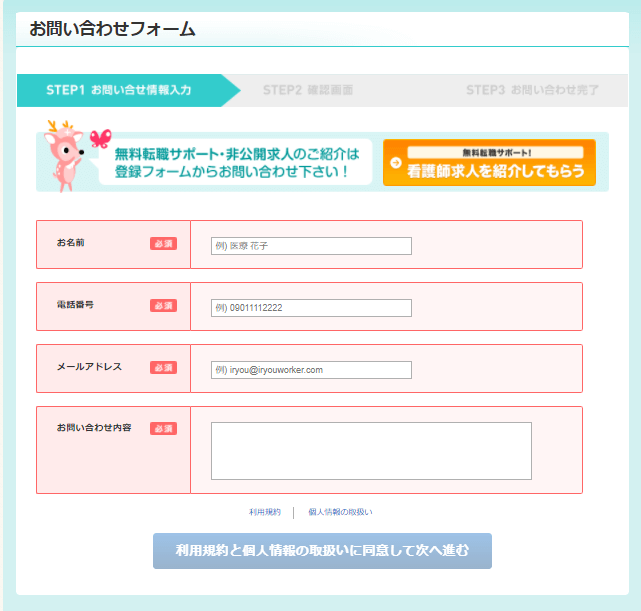Click the orange 看護師求人を紹介してもらう button

pos(489,162)
